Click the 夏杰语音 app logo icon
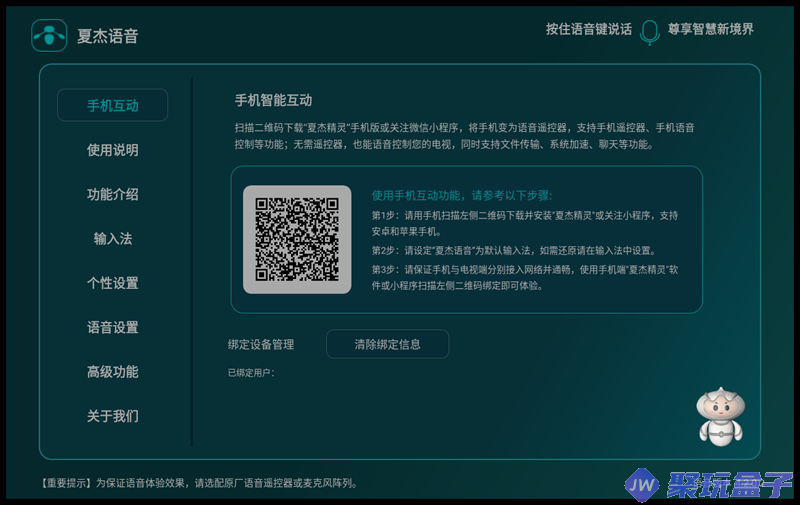800x505 pixels. (49, 35)
